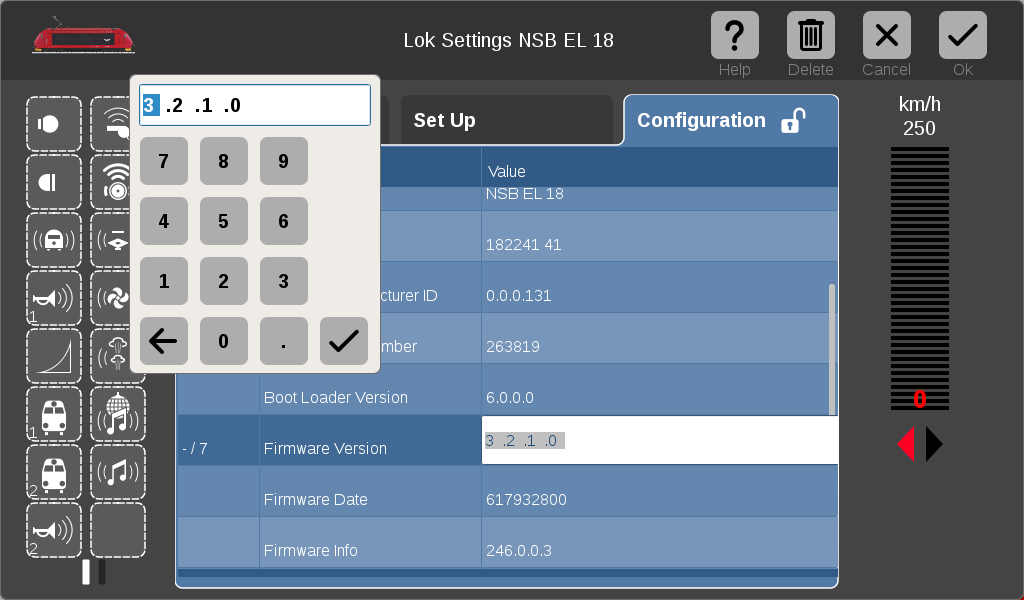Set direction with red left arrow
The image size is (1024, 600).
(x=906, y=445)
